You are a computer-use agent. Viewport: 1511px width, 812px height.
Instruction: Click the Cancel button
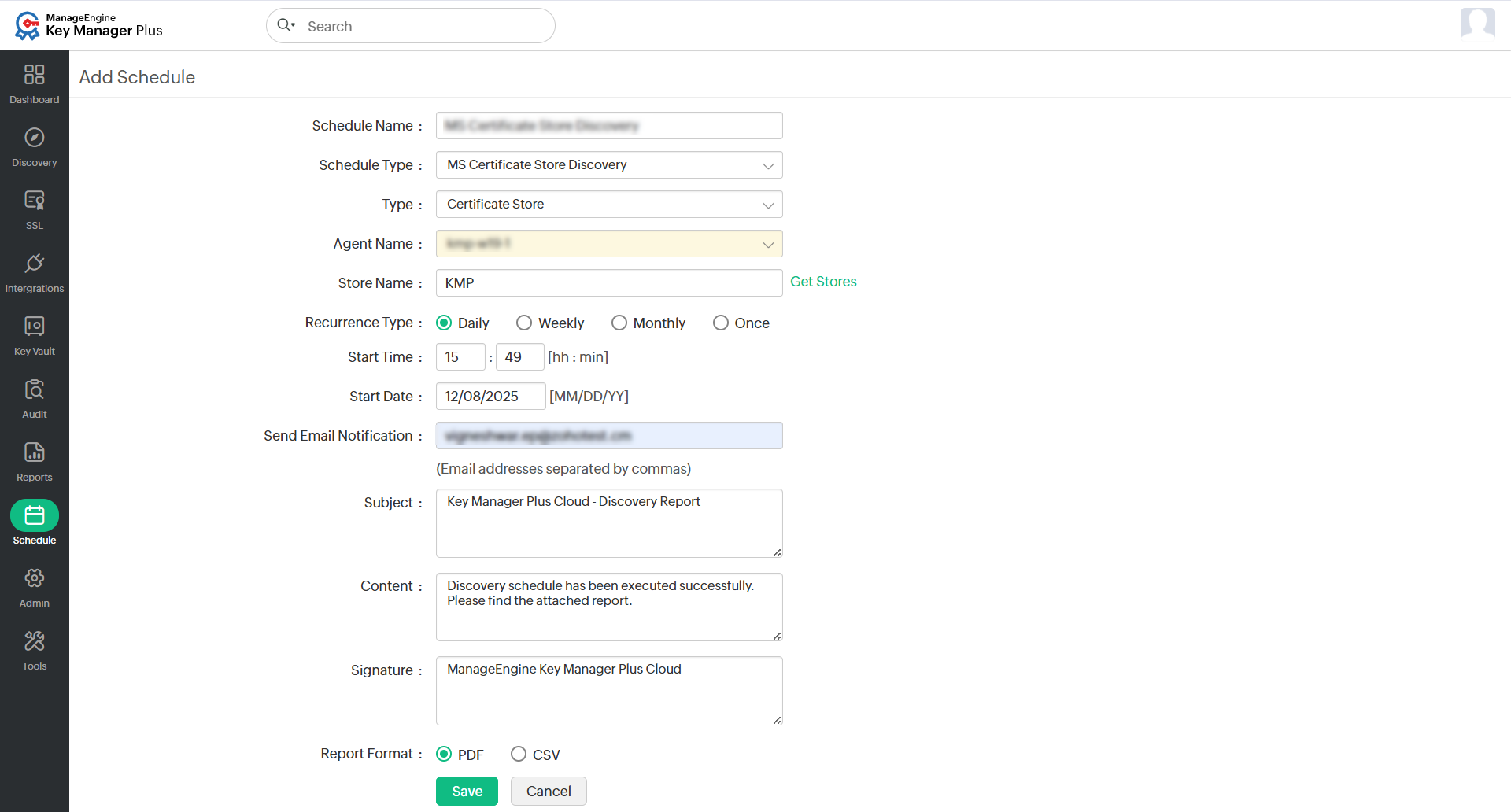[549, 791]
